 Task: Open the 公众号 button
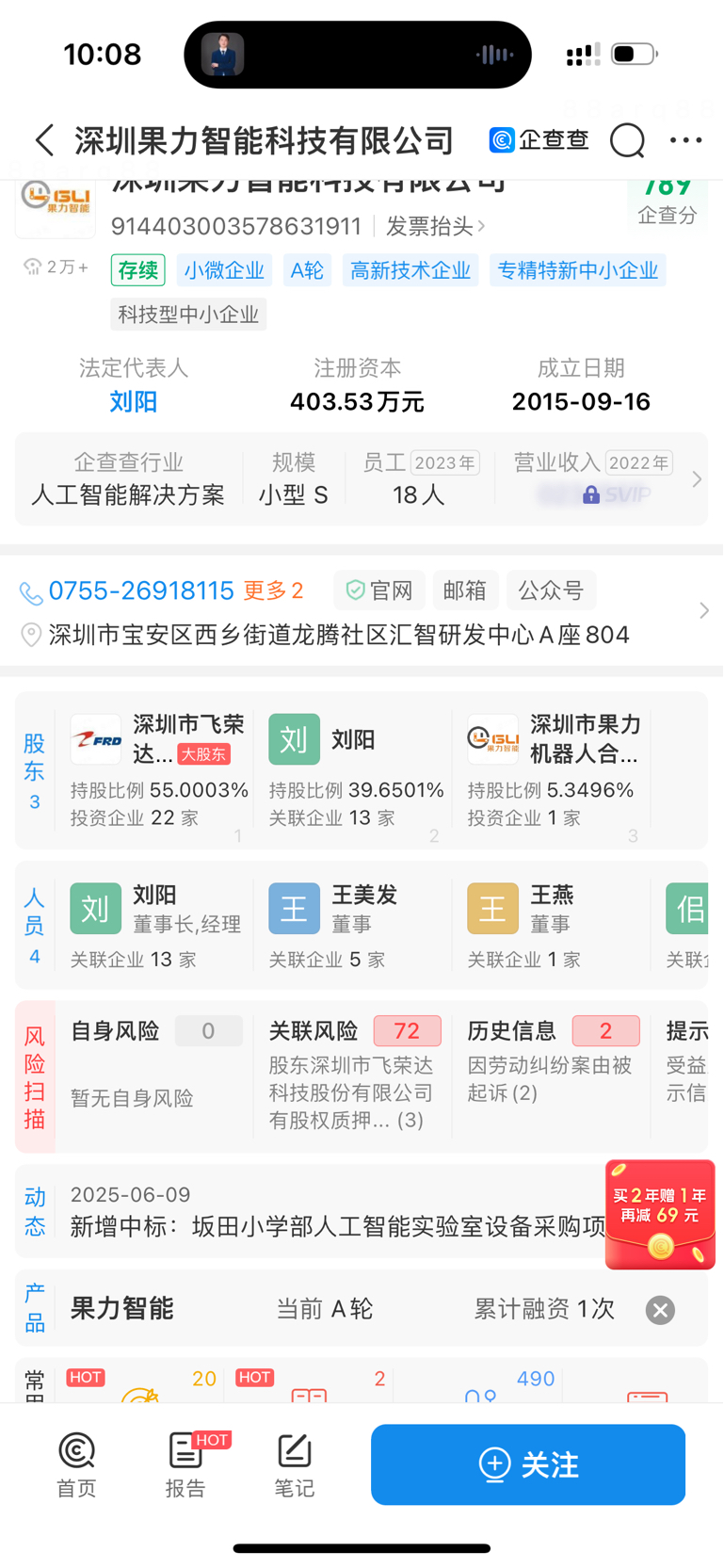(x=551, y=590)
